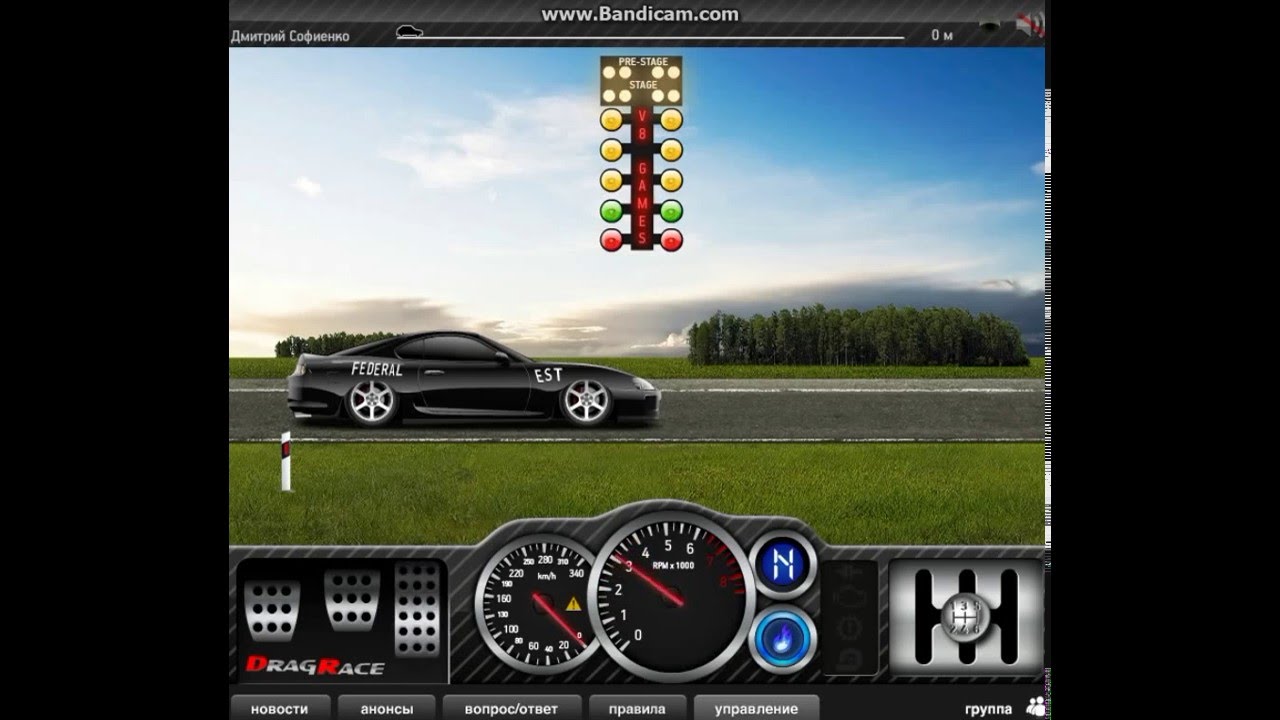This screenshot has width=1280, height=720.
Task: Click the группа link
Action: click(988, 709)
